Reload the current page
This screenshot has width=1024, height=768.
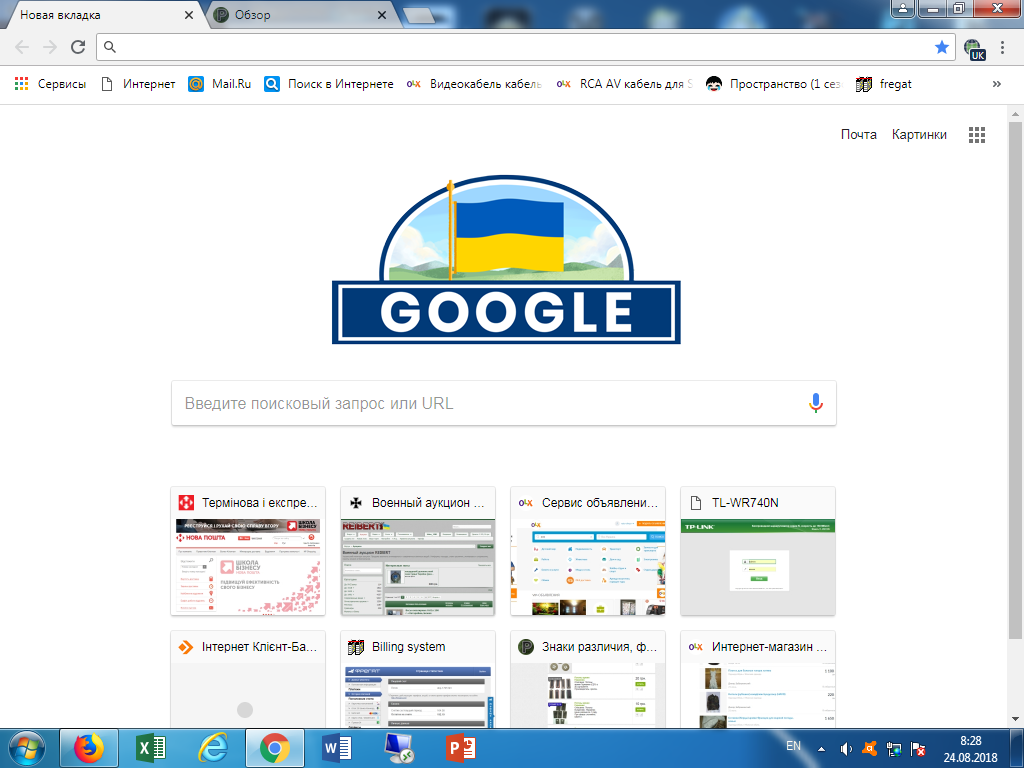point(78,47)
